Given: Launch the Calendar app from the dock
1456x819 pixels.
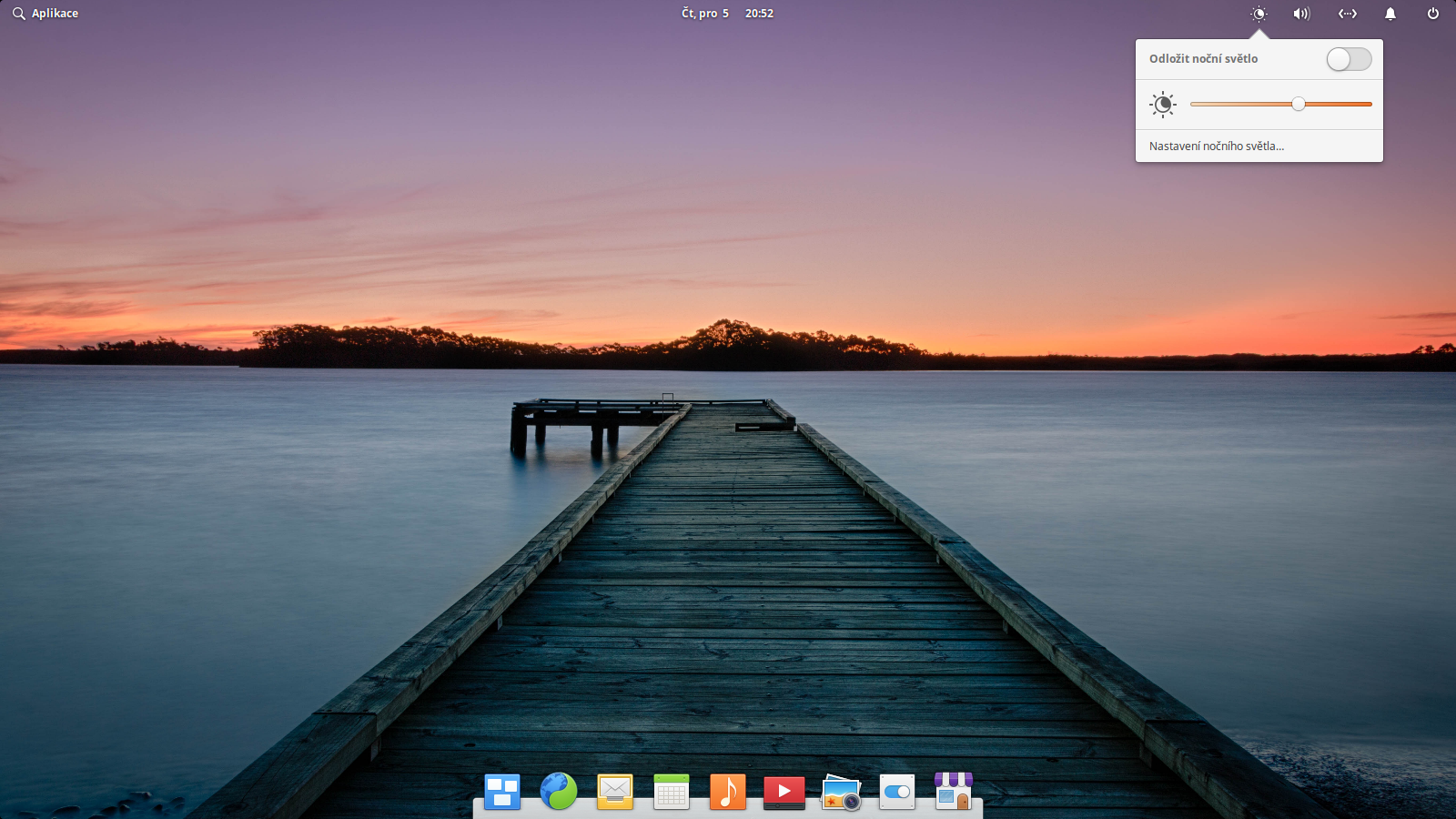Looking at the screenshot, I should click(672, 792).
